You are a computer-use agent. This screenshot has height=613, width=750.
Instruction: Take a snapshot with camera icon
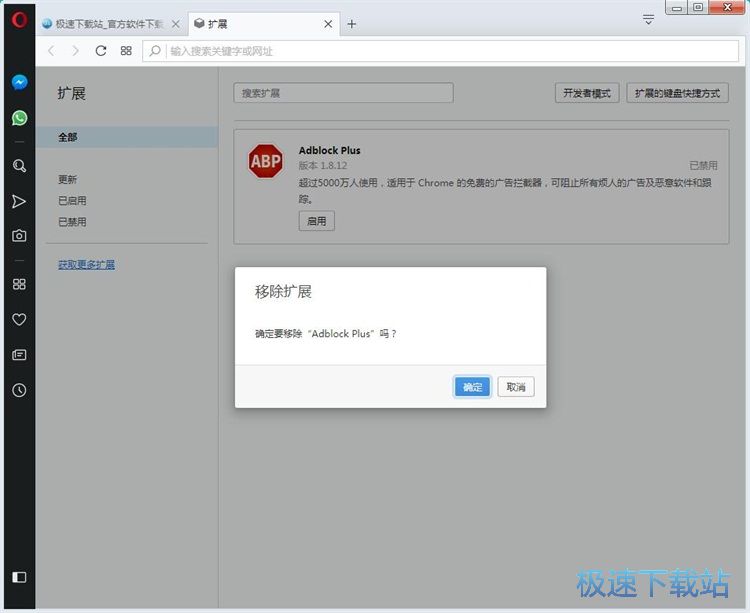pos(19,236)
